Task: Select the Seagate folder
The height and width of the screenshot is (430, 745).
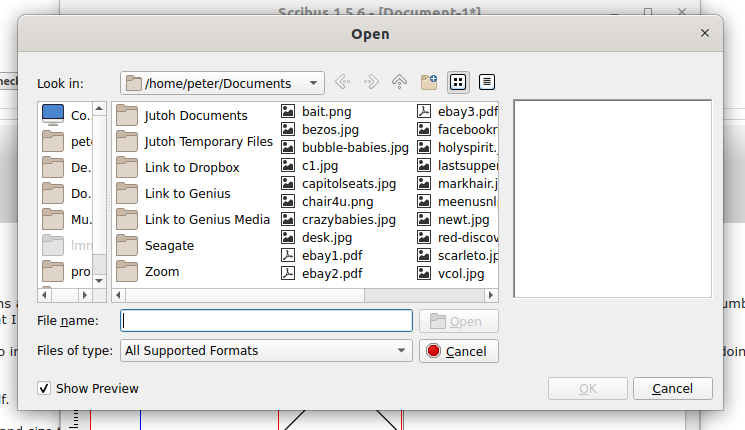Action: [169, 245]
